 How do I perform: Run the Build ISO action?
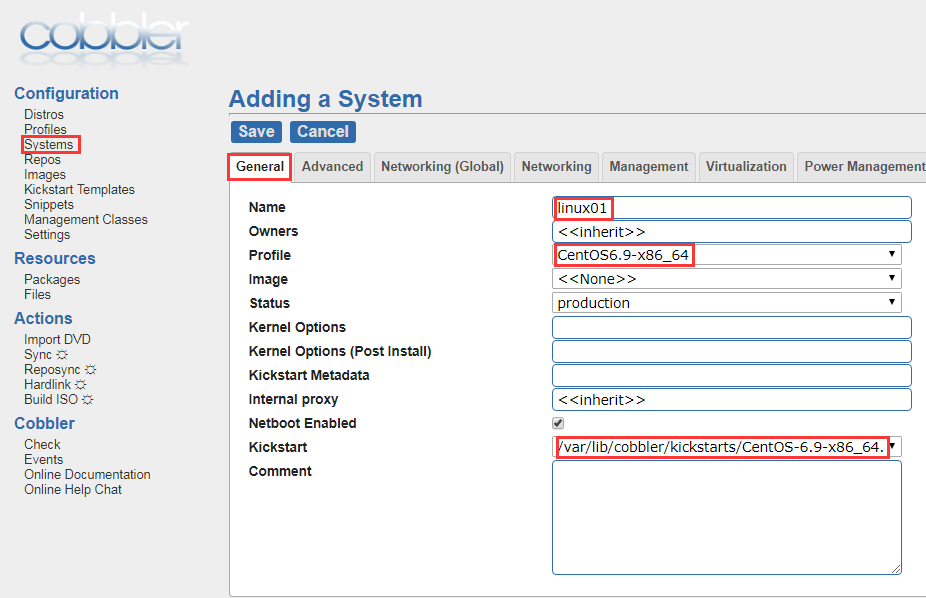click(51, 400)
